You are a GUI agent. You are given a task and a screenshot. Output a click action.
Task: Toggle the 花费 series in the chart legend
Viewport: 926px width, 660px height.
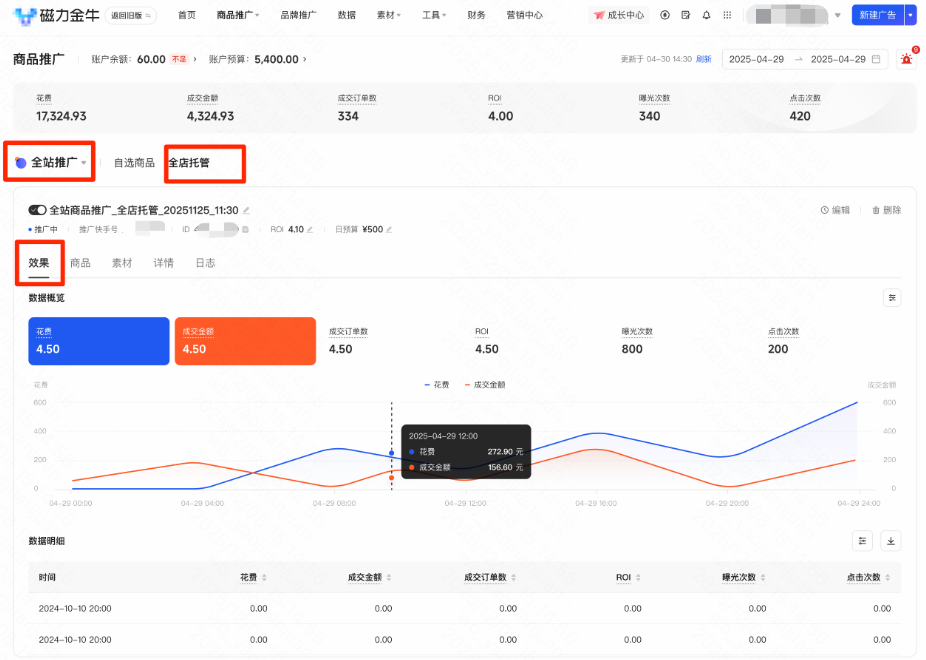coord(436,385)
